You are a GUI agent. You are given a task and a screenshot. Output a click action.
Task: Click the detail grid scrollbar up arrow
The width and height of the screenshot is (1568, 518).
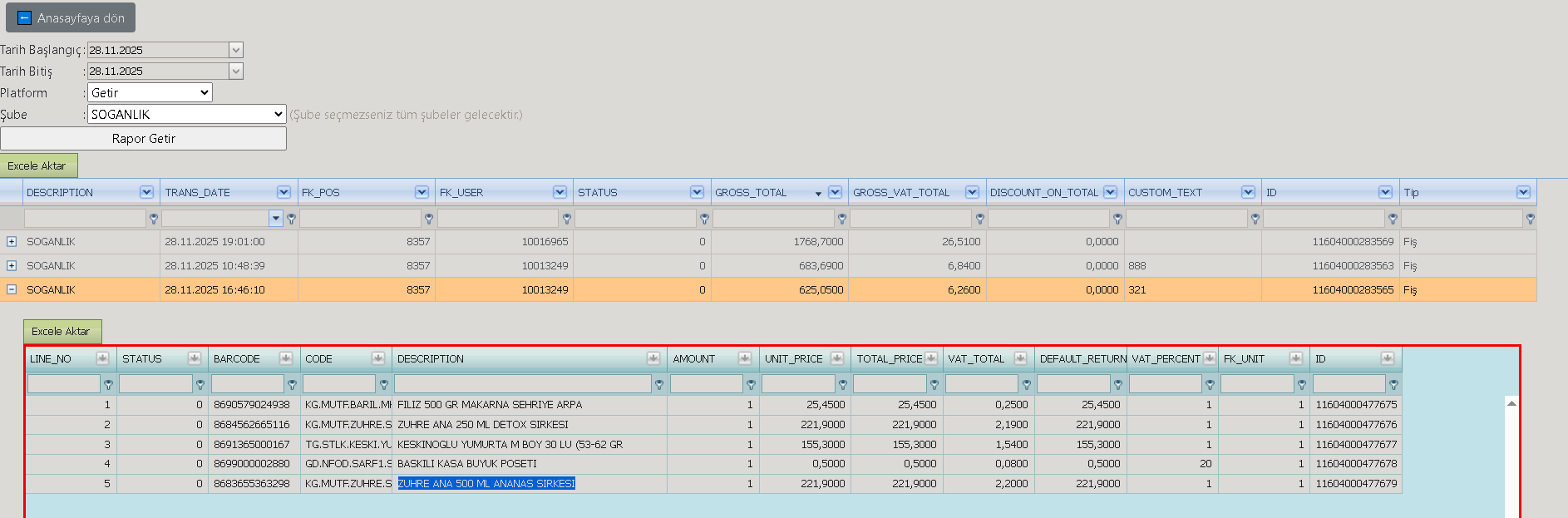pos(1511,403)
